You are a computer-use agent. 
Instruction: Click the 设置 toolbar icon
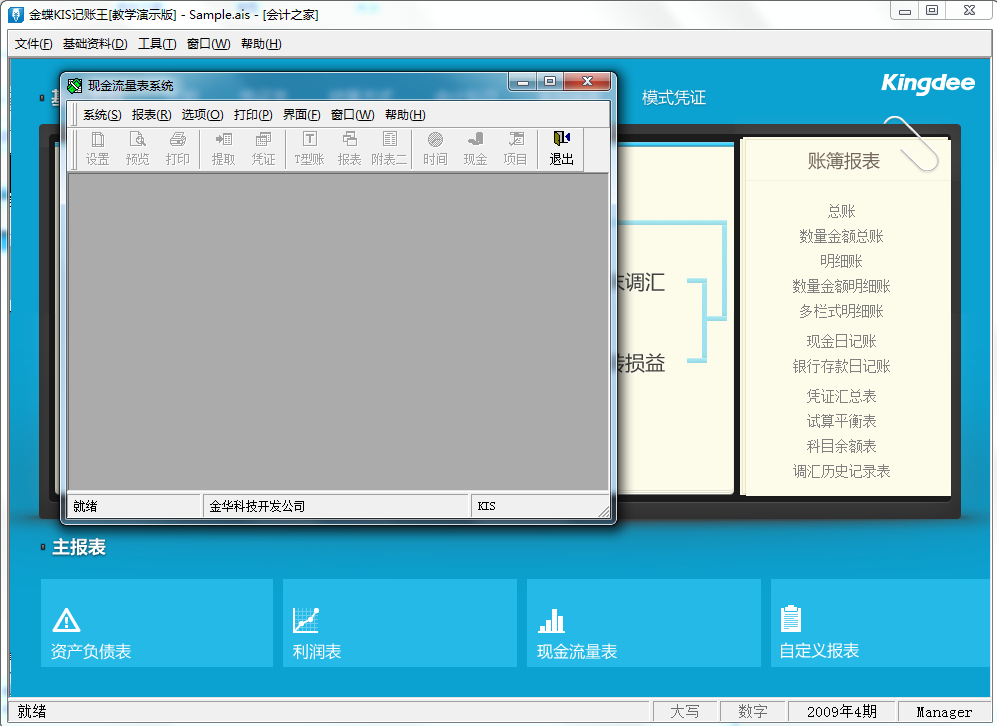[97, 149]
